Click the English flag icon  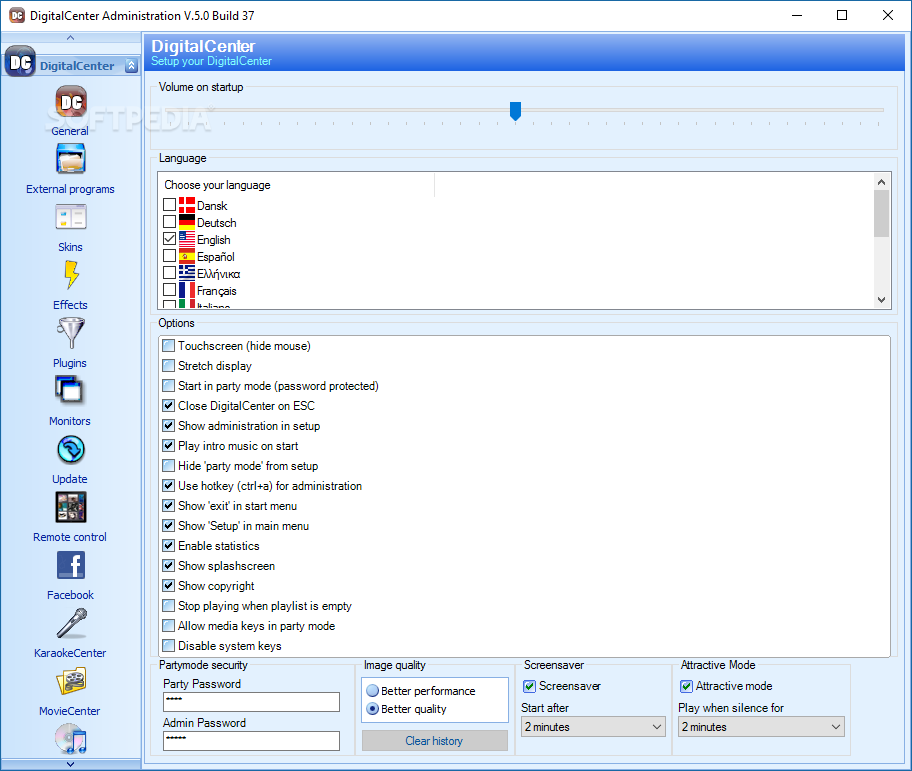187,239
